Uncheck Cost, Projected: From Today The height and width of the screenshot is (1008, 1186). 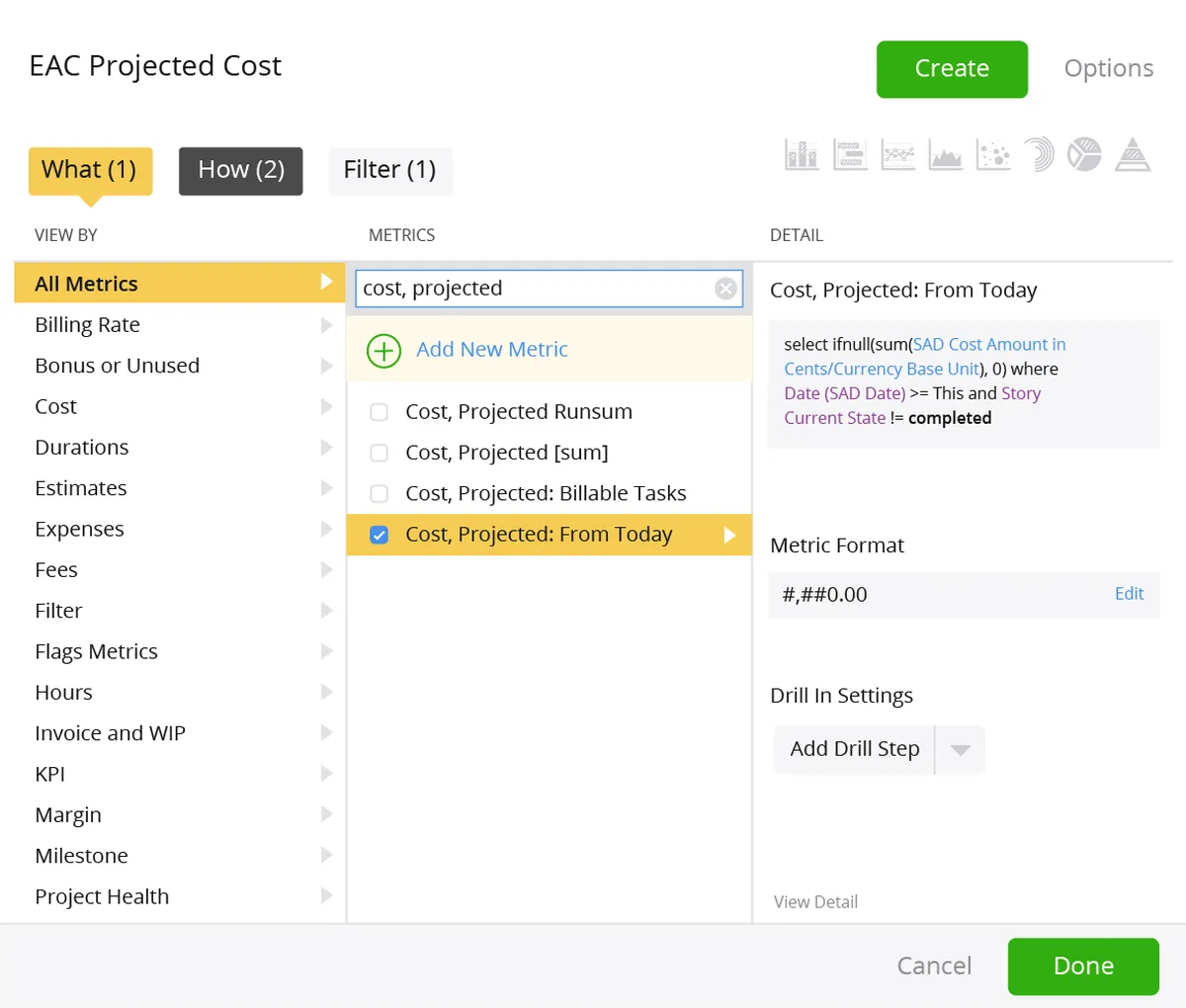pyautogui.click(x=379, y=535)
